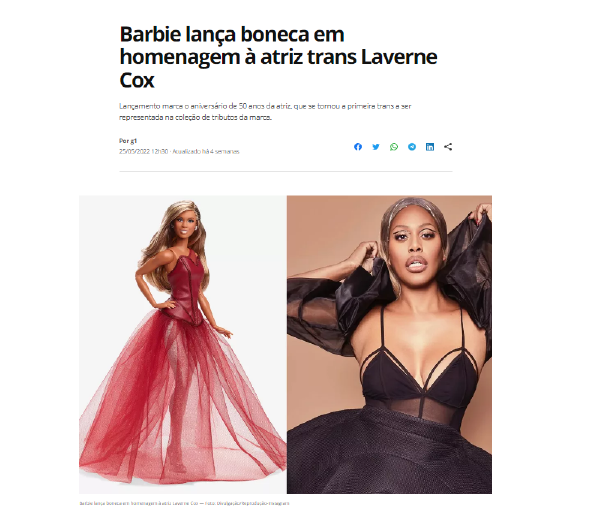Select the 25/05/2022 12h30 publication date
The height and width of the screenshot is (528, 598).
pyautogui.click(x=143, y=151)
